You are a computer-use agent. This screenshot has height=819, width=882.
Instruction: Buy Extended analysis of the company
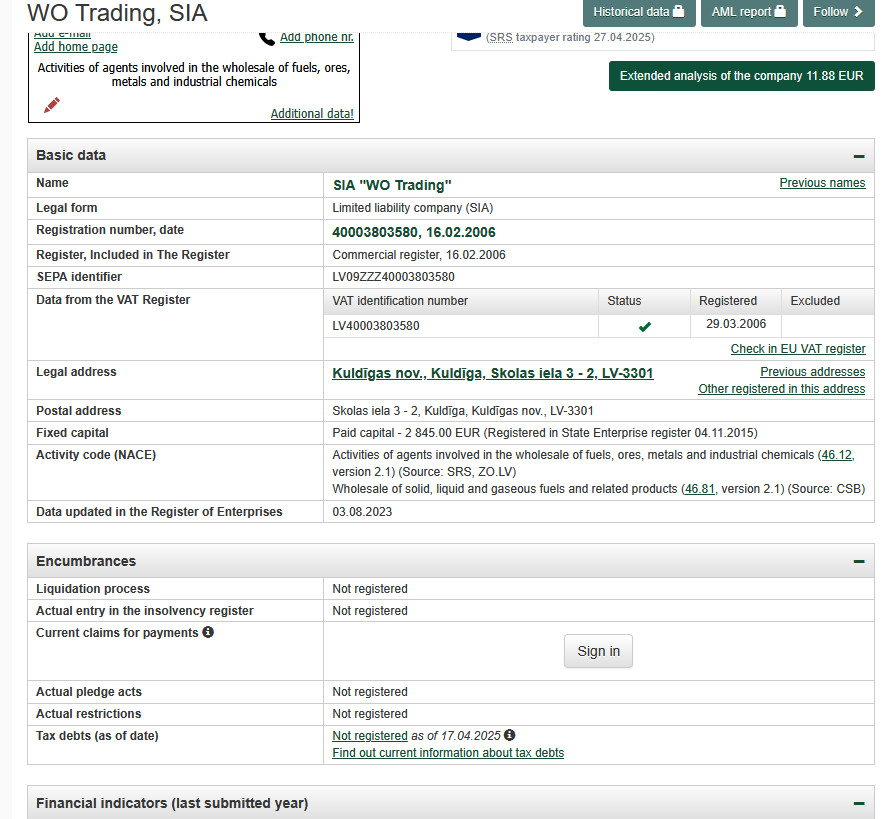point(741,76)
